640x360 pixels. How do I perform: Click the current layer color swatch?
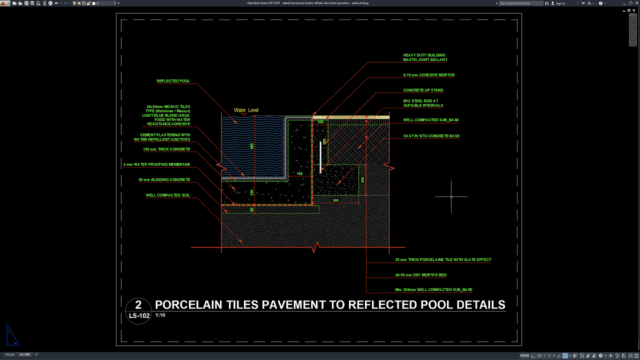click(93, 3)
